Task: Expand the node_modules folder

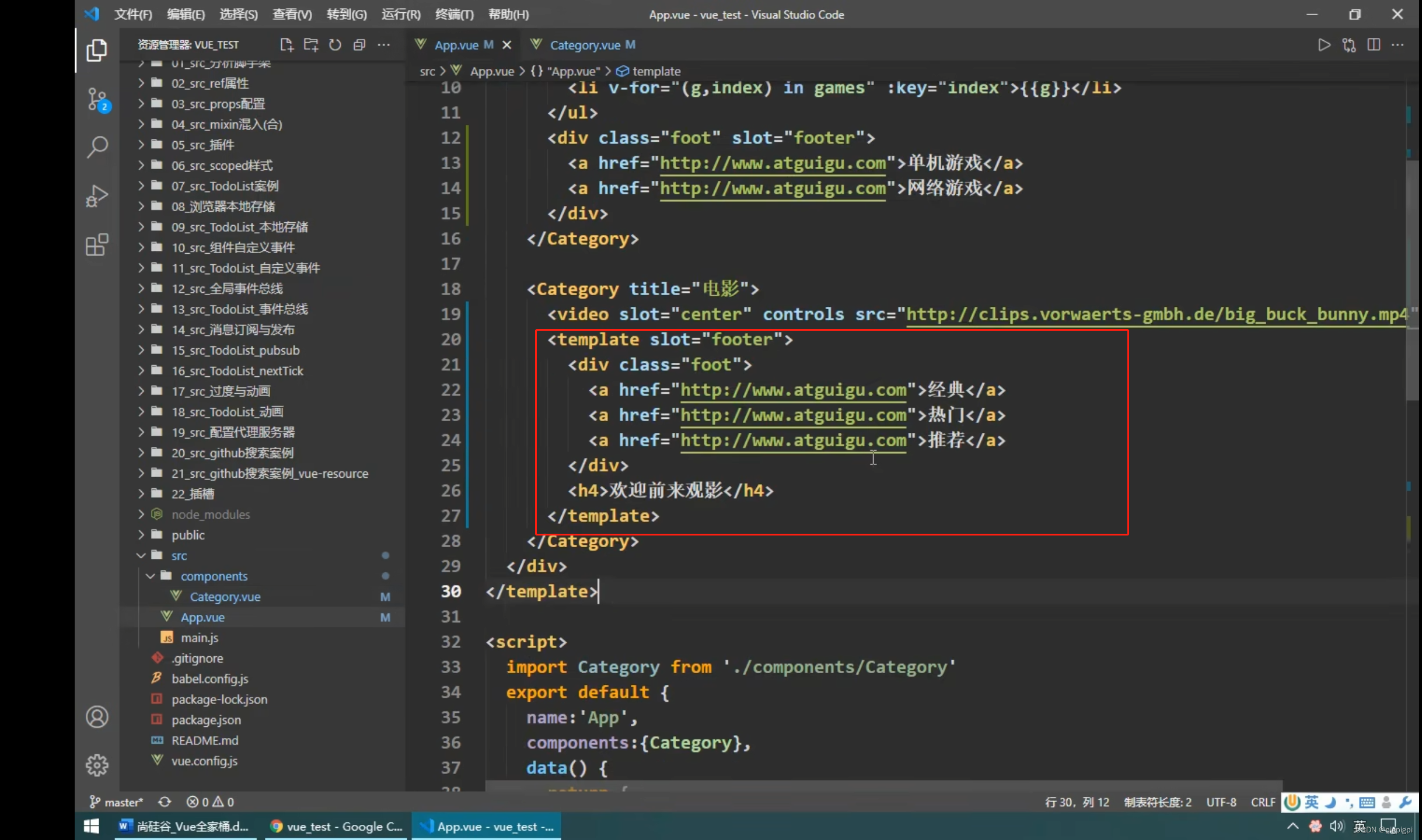Action: tap(263, 514)
